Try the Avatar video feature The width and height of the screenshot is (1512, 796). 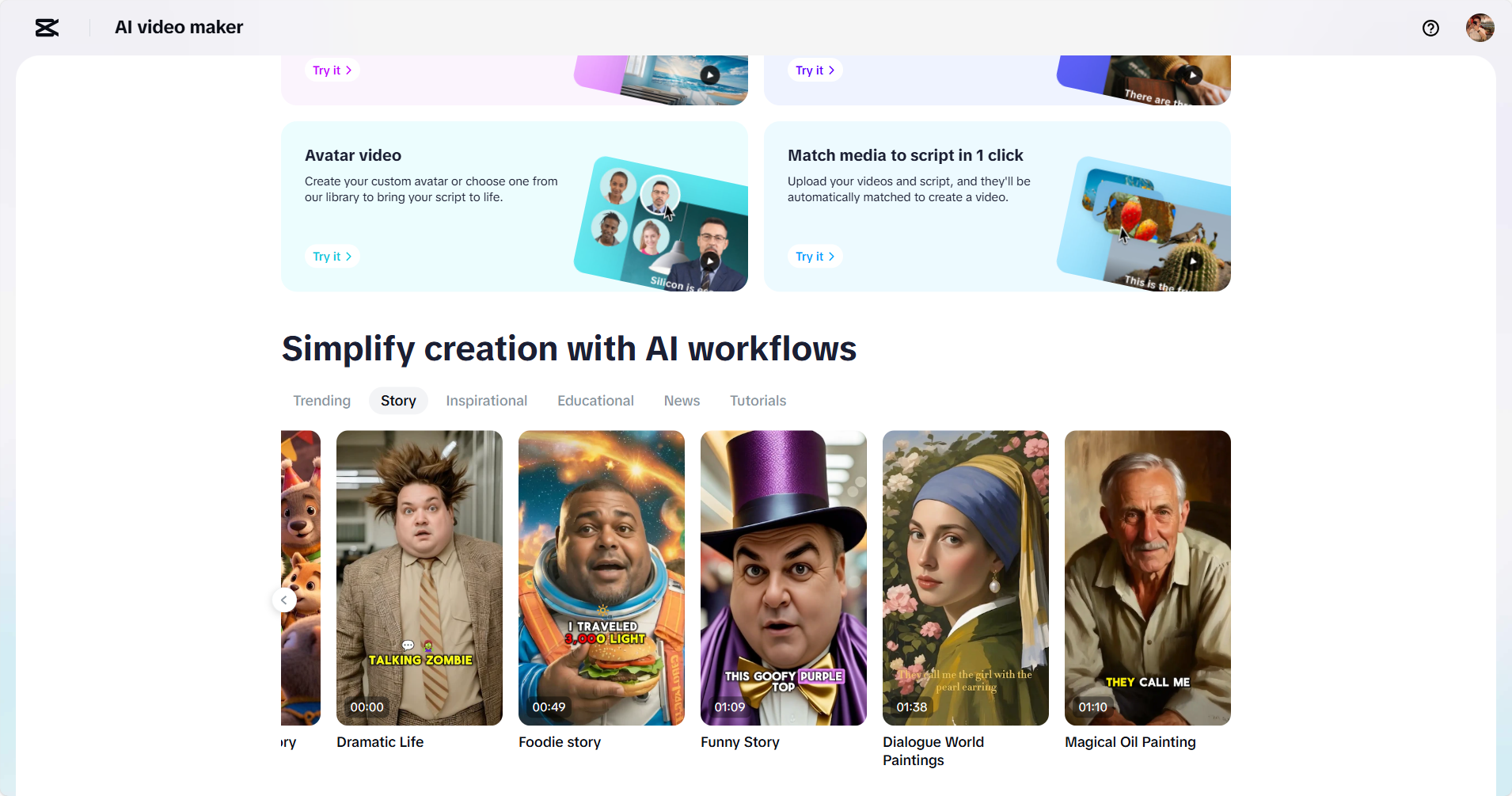click(332, 256)
